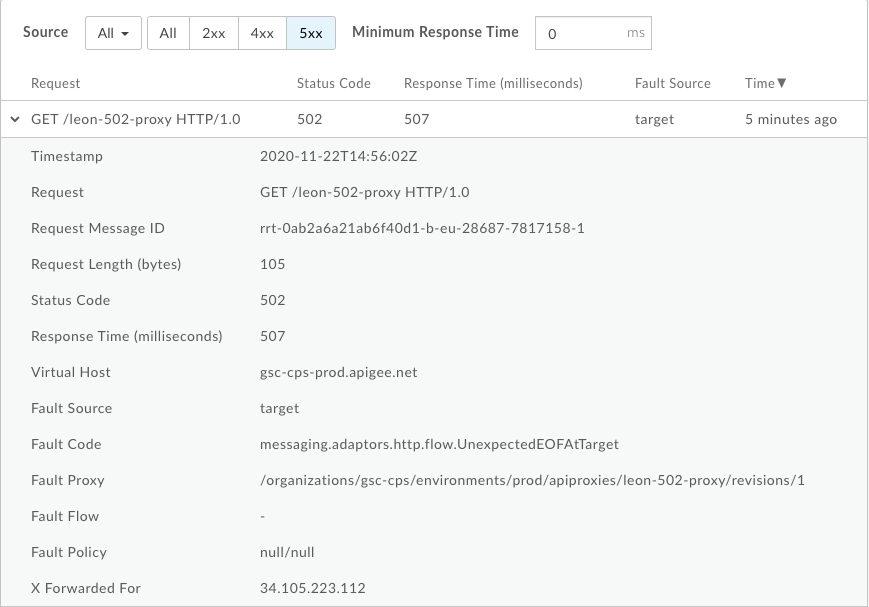Click the Request Message ID value
Image resolution: width=869 pixels, height=607 pixels.
click(x=422, y=228)
